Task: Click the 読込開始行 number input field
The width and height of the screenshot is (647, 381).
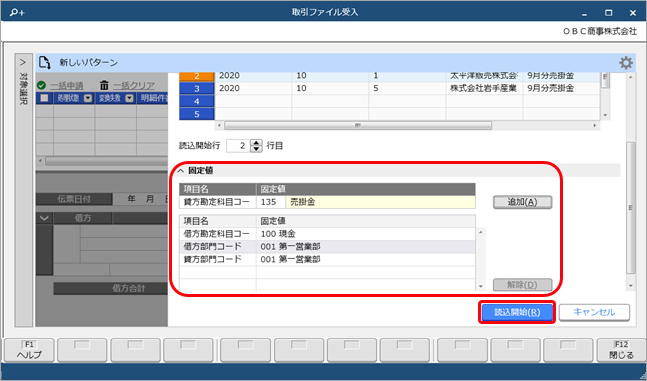Action: coord(238,146)
